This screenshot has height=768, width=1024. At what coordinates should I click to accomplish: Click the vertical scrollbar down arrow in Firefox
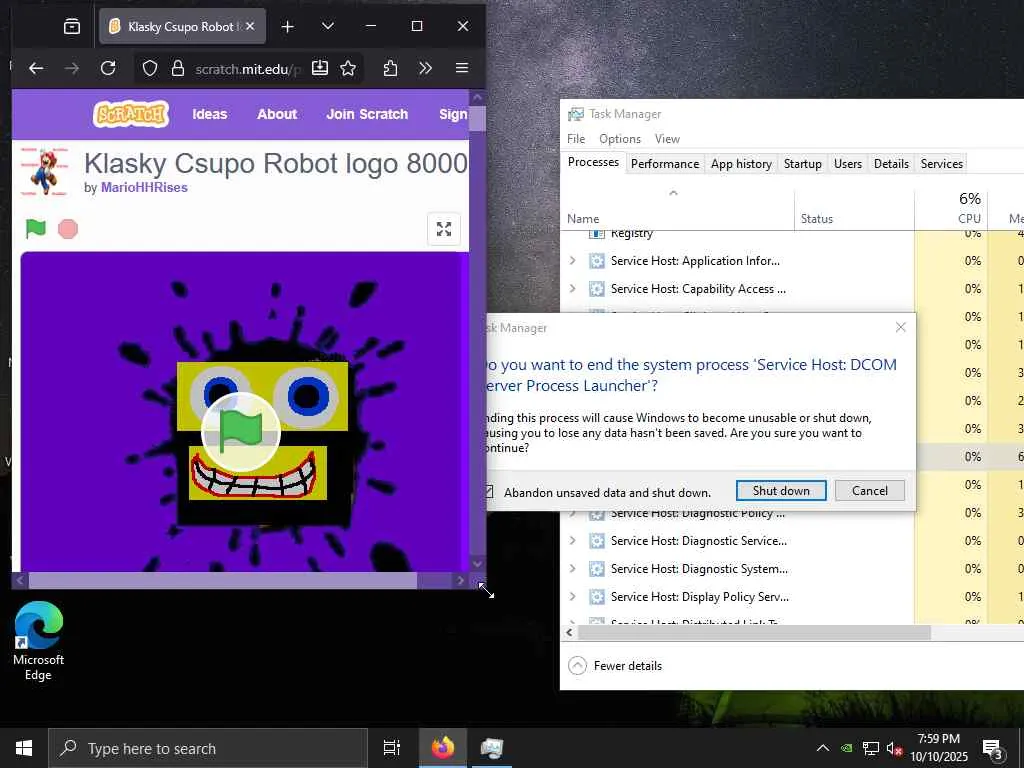click(x=477, y=563)
